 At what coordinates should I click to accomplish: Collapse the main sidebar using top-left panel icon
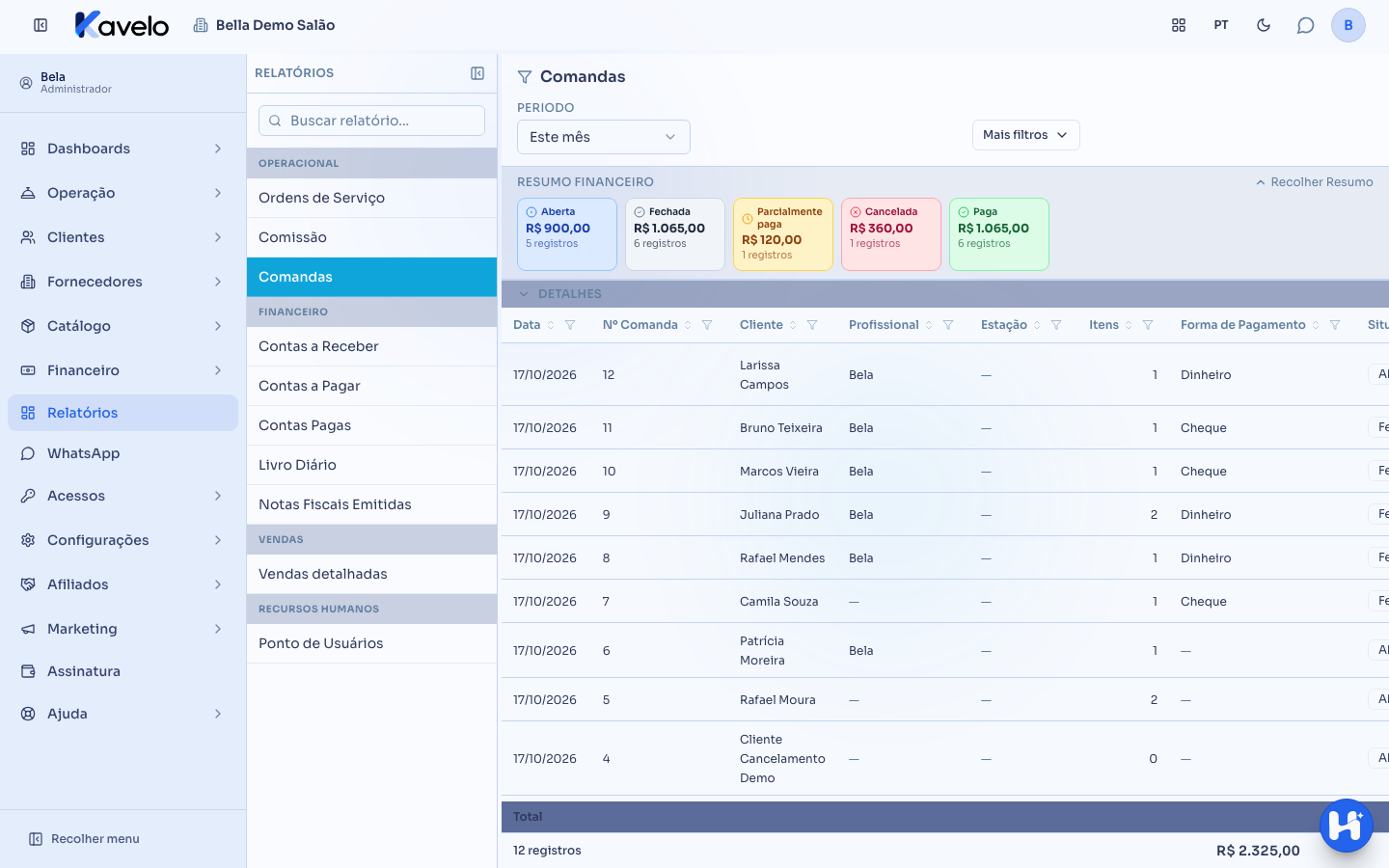tap(41, 25)
